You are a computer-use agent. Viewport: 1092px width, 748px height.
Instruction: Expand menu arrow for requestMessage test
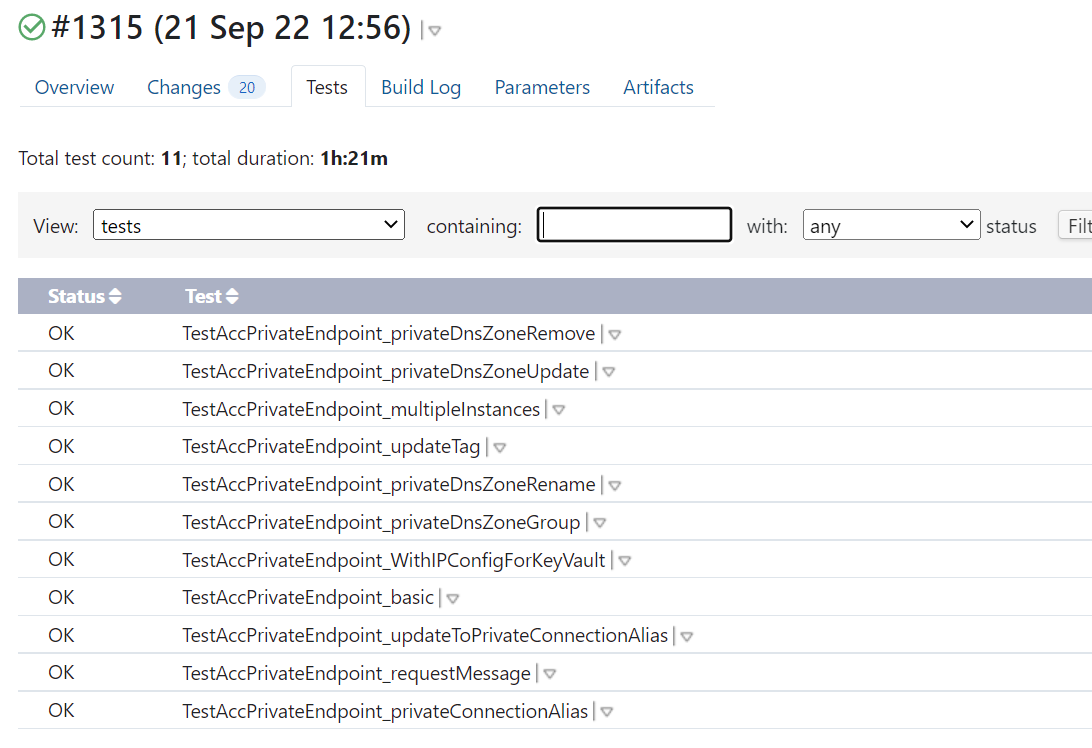pos(549,674)
